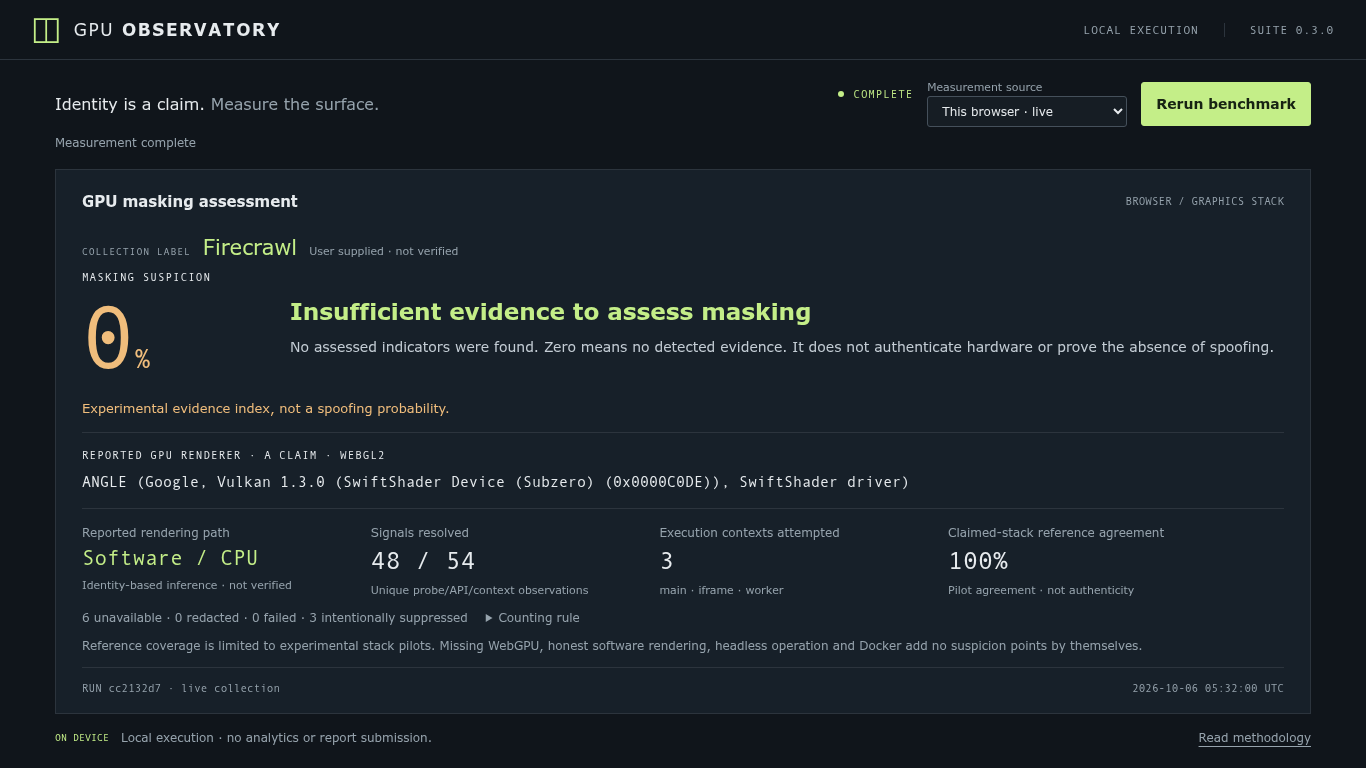This screenshot has height=768, width=1366.
Task: Click the 2026-10-06 05:32:00 UTC timestamp
Action: [x=1208, y=688]
